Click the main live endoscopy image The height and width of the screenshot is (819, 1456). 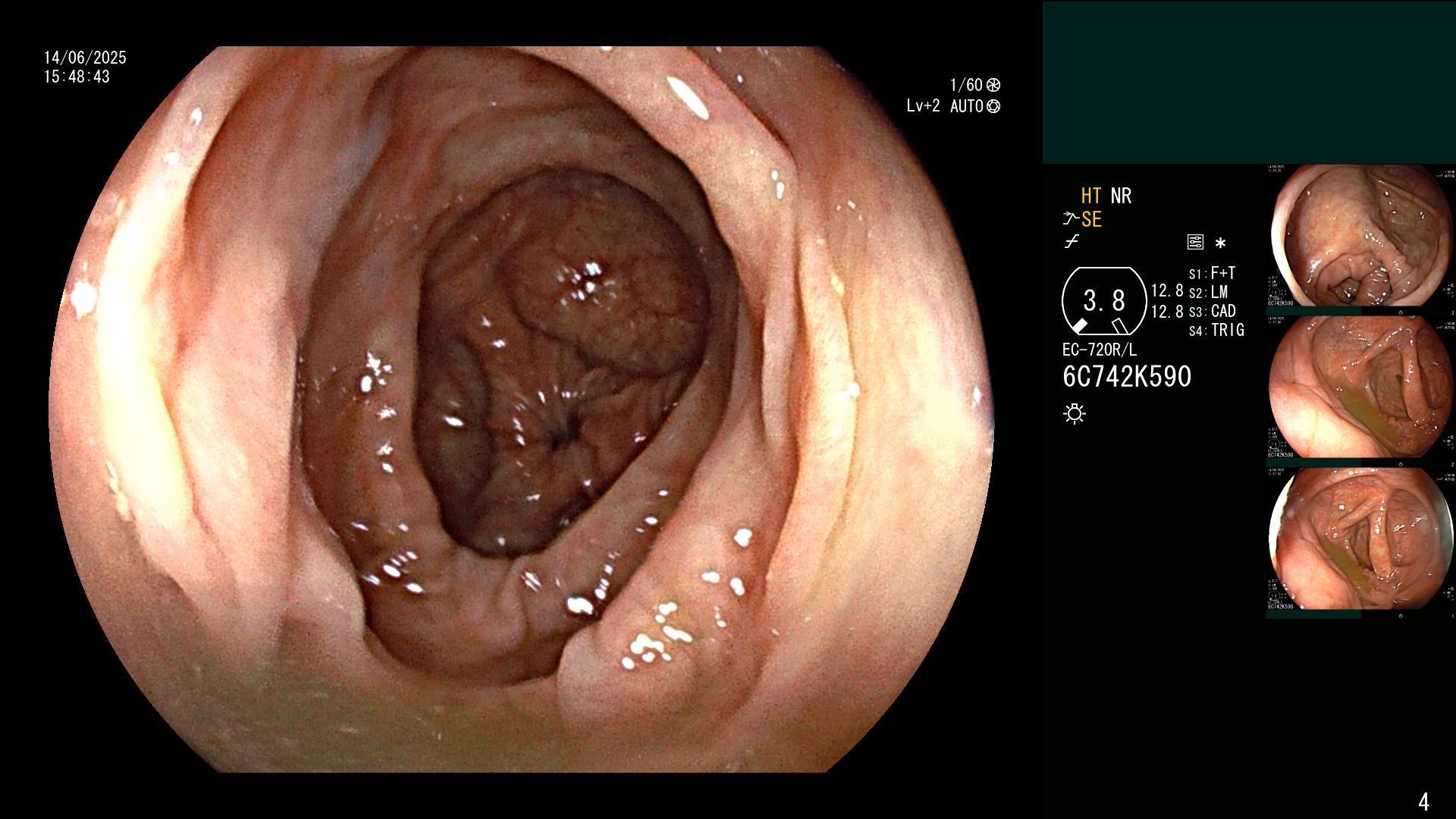point(522,409)
